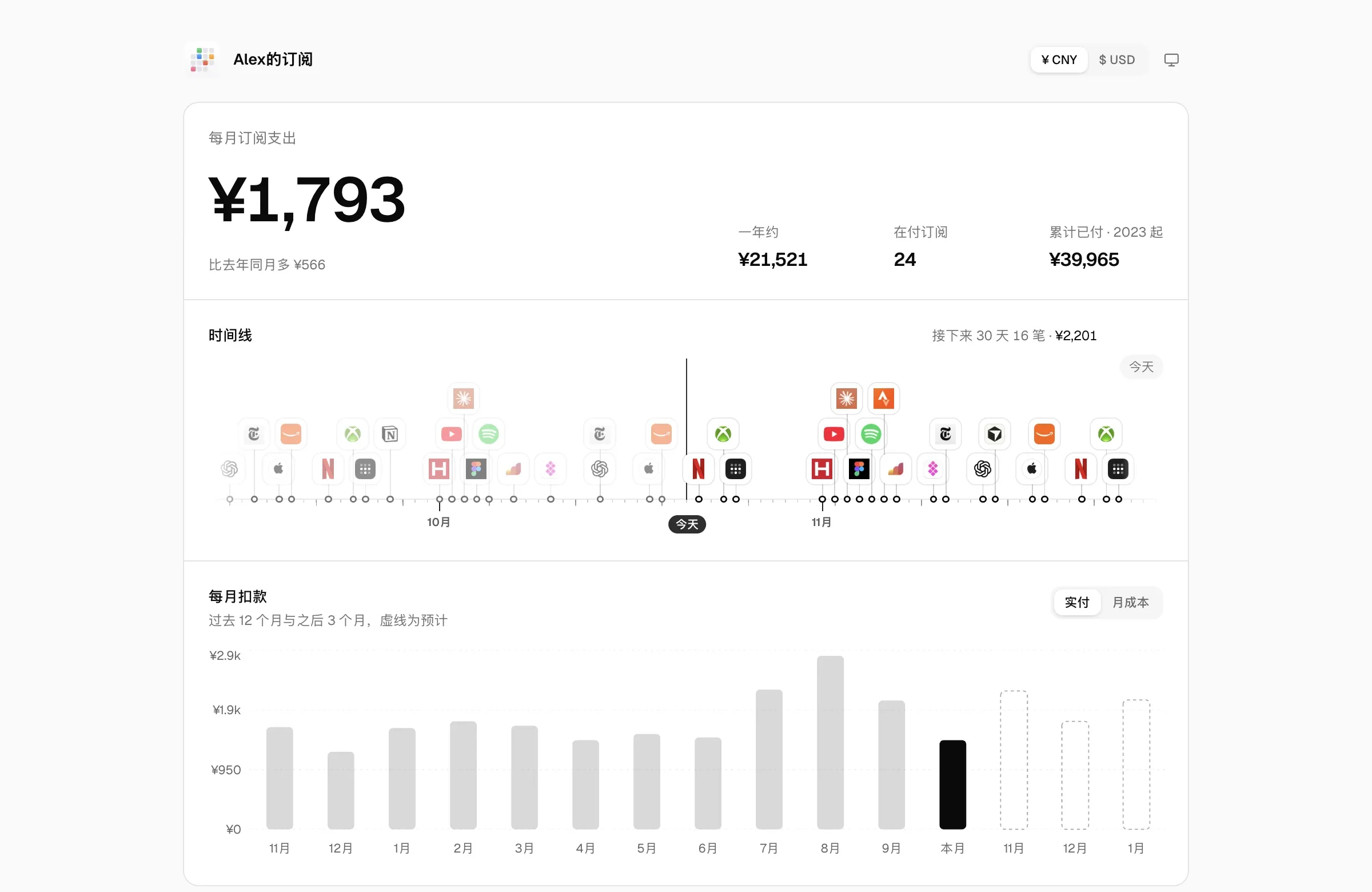Click the tallest 8月 bar in the chart
The image size is (1372, 892).
(830, 743)
